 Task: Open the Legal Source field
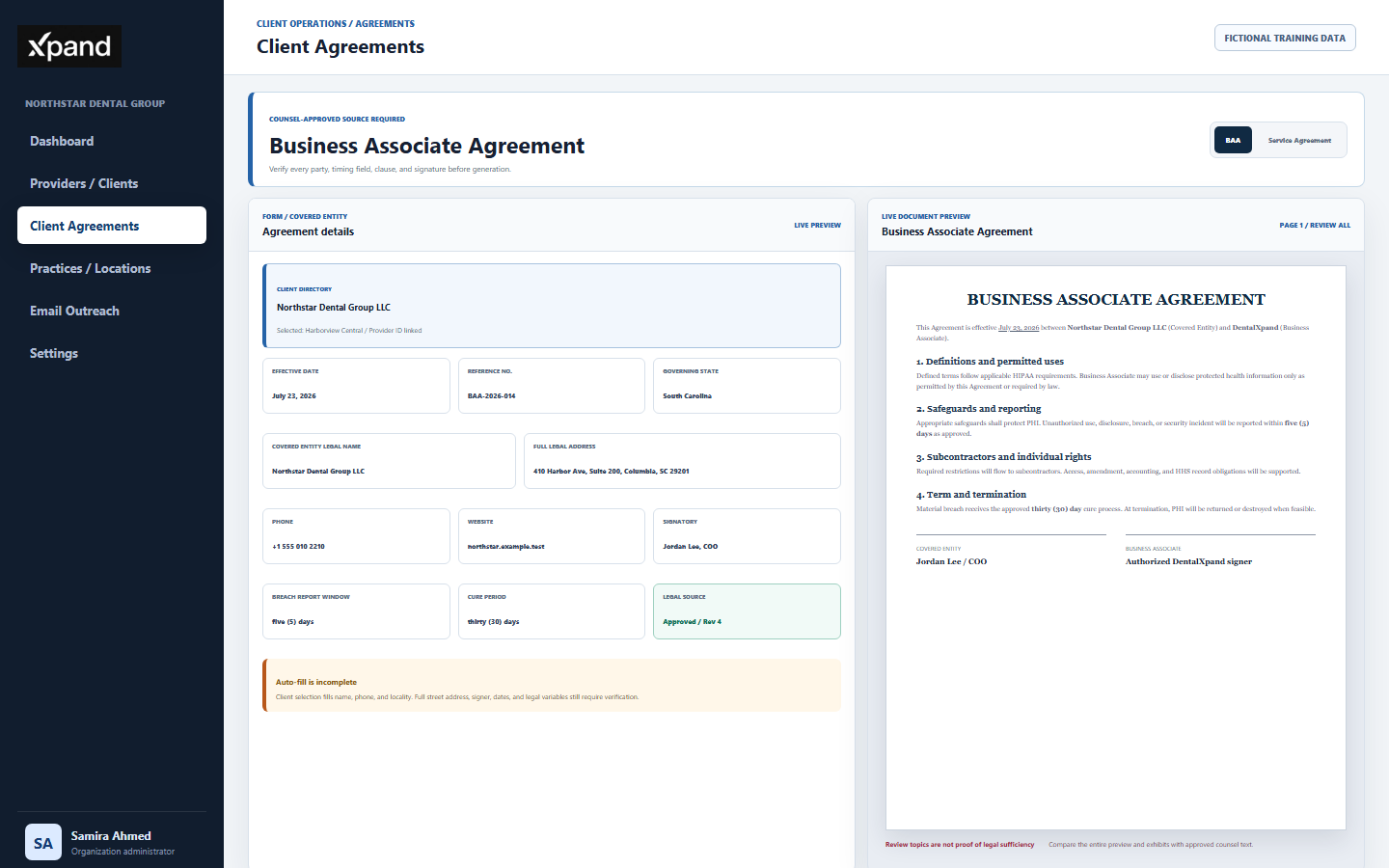pos(747,611)
